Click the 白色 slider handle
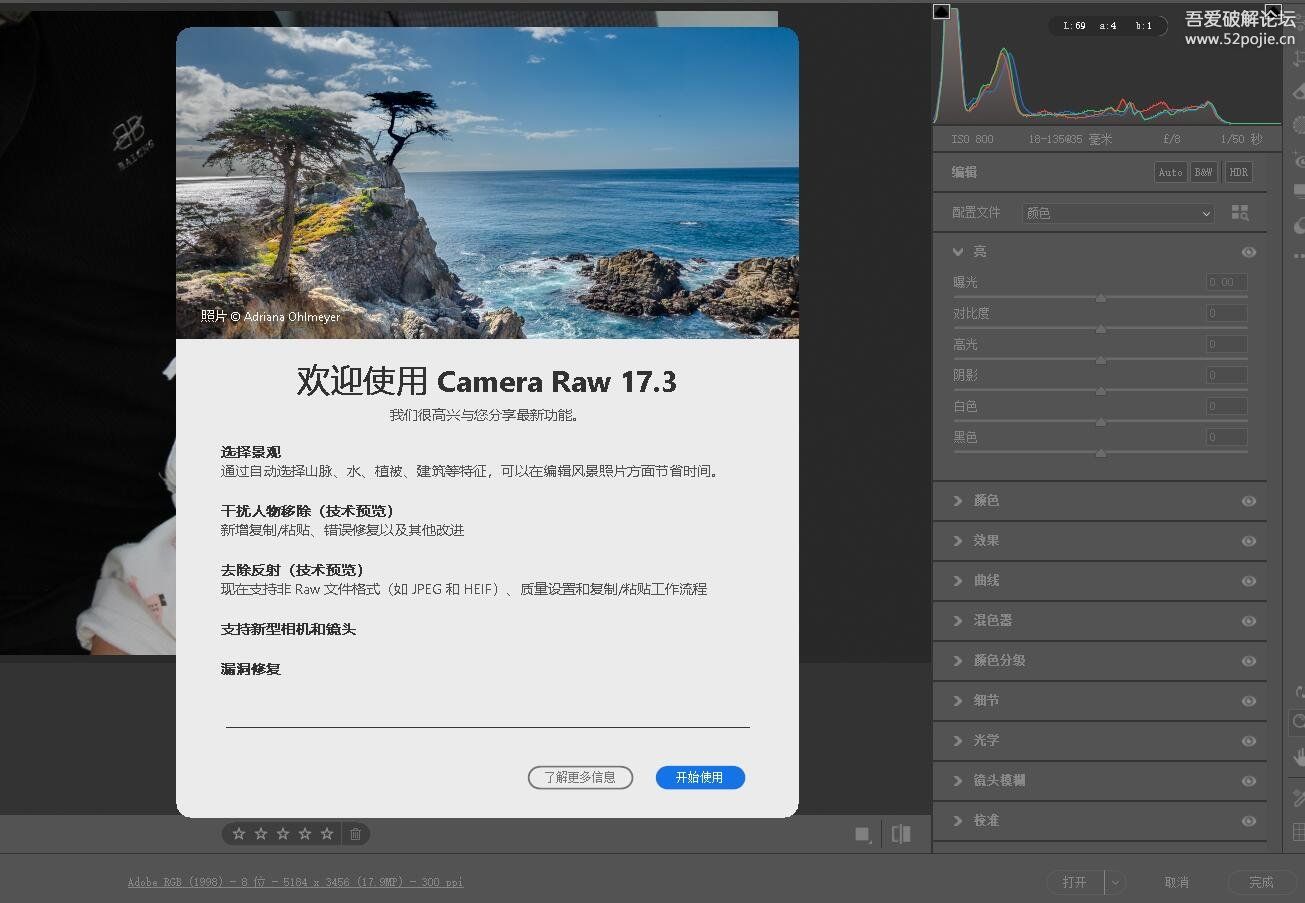The height and width of the screenshot is (903, 1305). click(1101, 422)
